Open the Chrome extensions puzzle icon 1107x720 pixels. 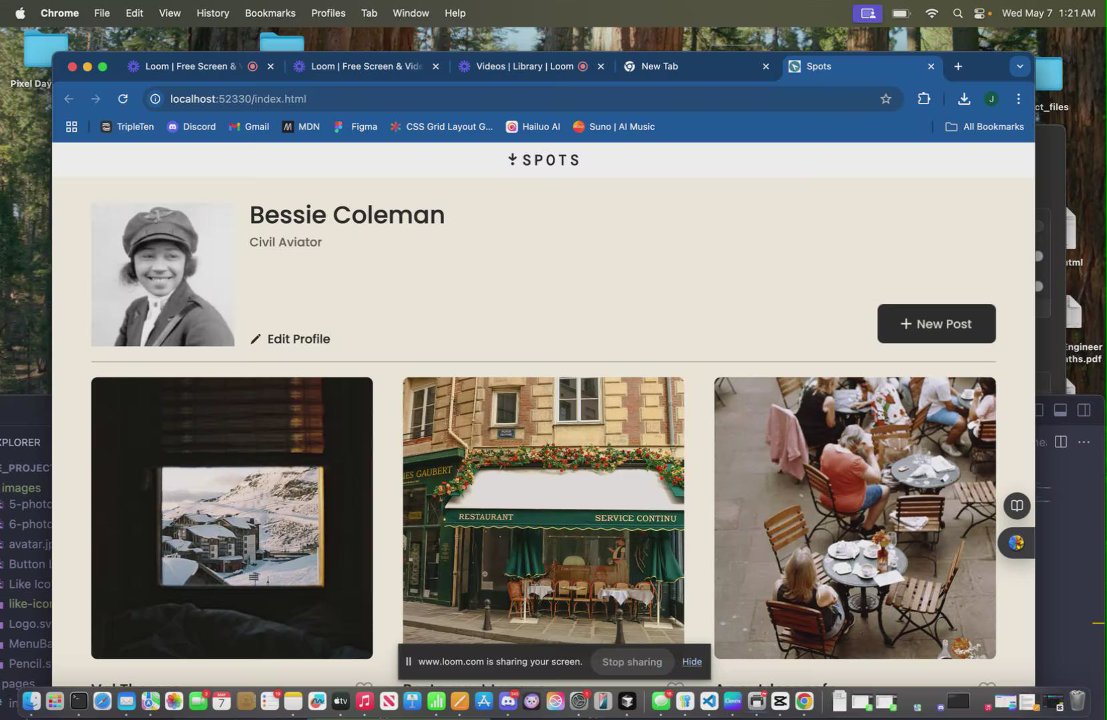(924, 99)
